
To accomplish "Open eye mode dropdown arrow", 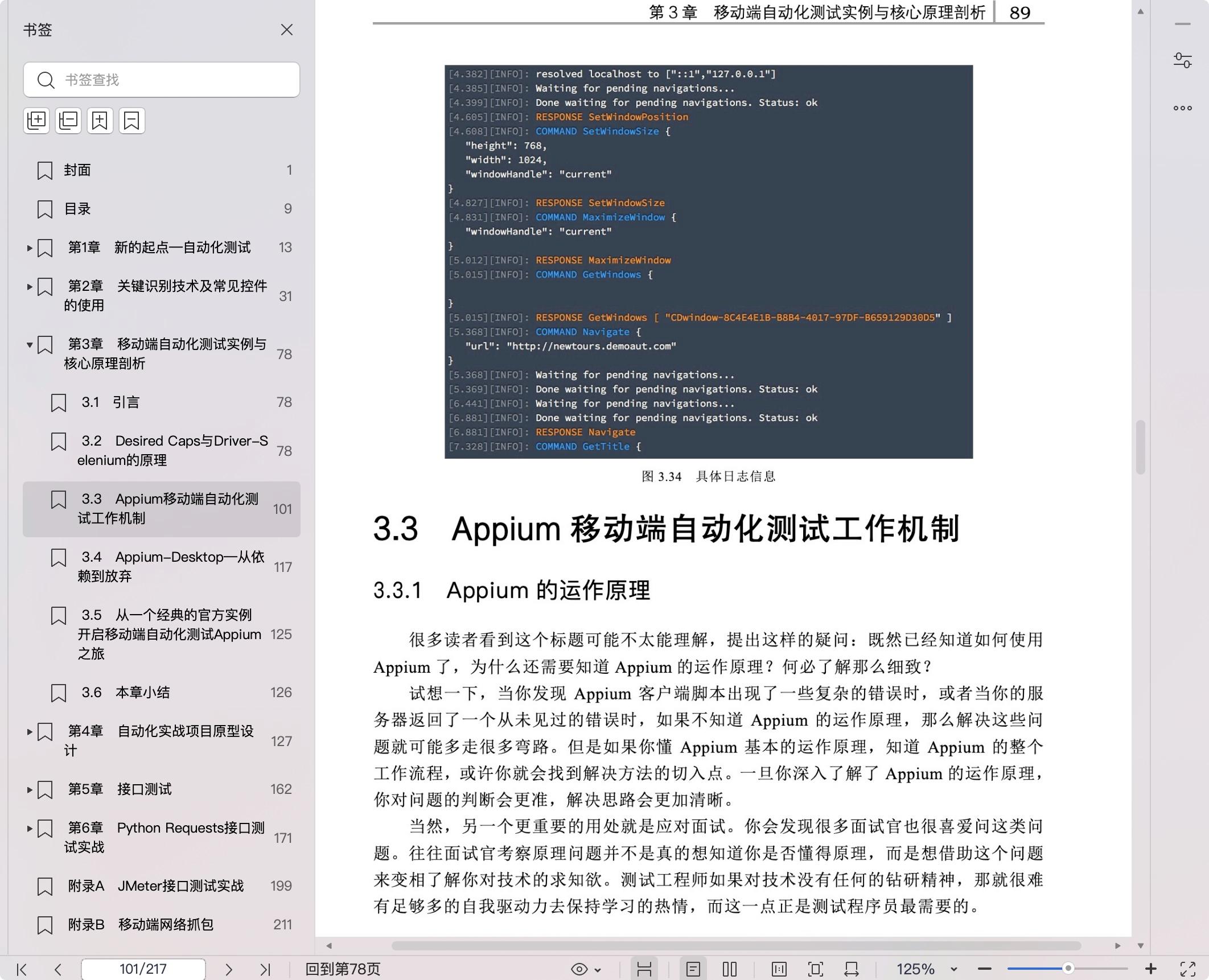I will point(598,970).
